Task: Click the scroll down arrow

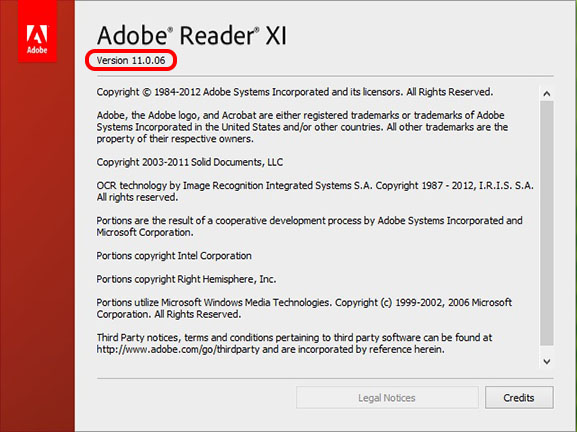Action: (x=547, y=362)
